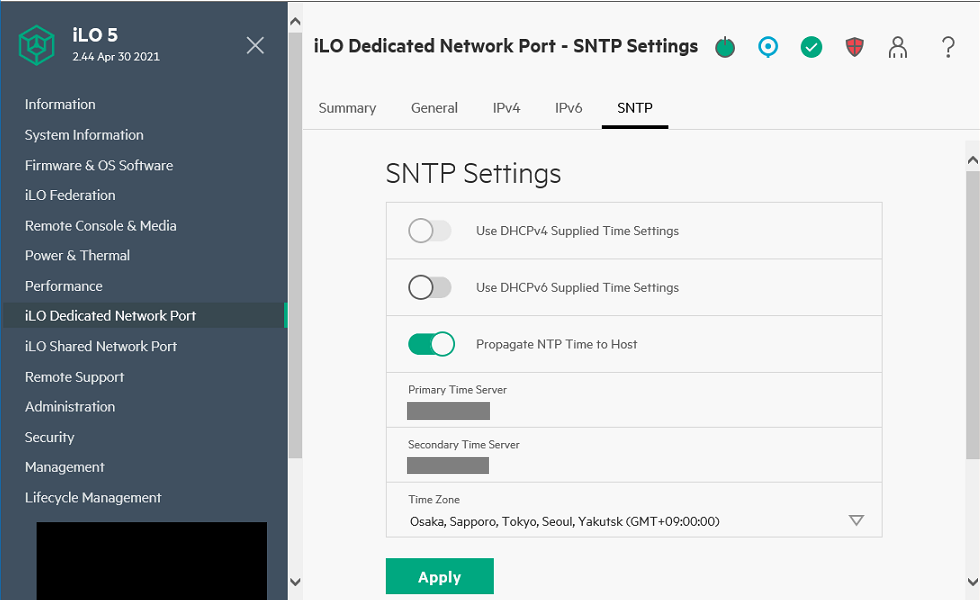
Task: Click the red security shield icon
Action: (x=854, y=47)
